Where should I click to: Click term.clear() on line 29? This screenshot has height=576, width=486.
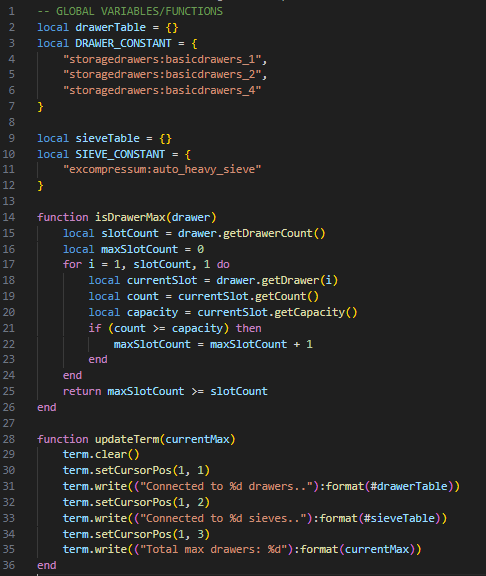point(101,454)
